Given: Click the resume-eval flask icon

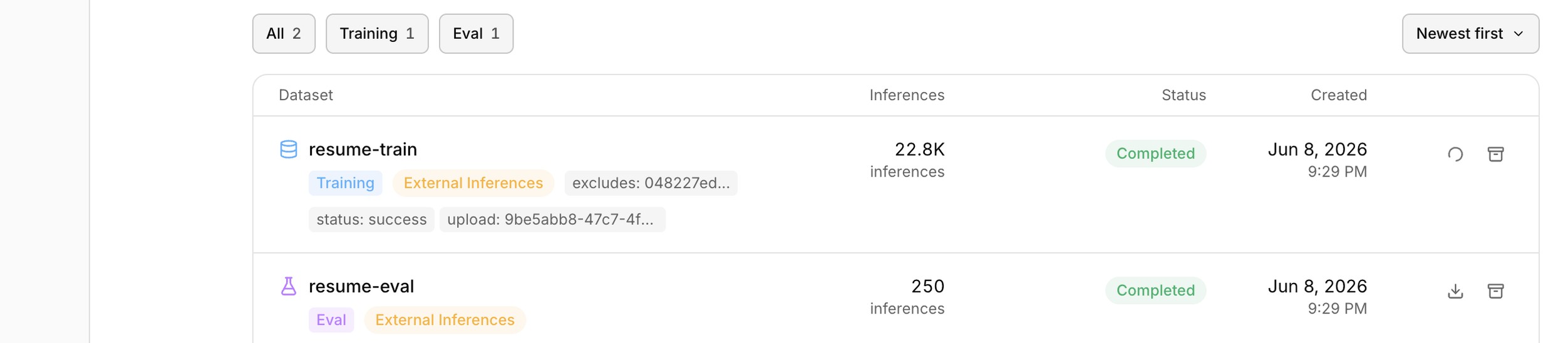Looking at the screenshot, I should coord(288,287).
